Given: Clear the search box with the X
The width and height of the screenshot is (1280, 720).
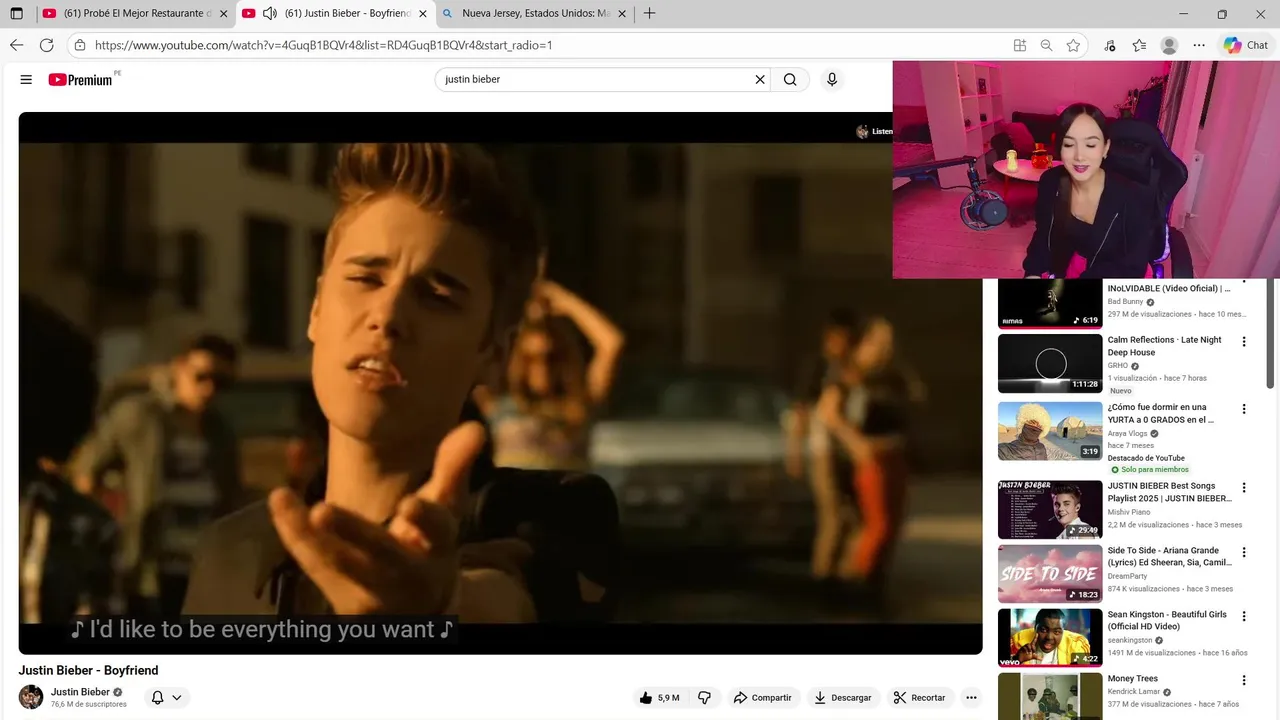Looking at the screenshot, I should point(759,80).
